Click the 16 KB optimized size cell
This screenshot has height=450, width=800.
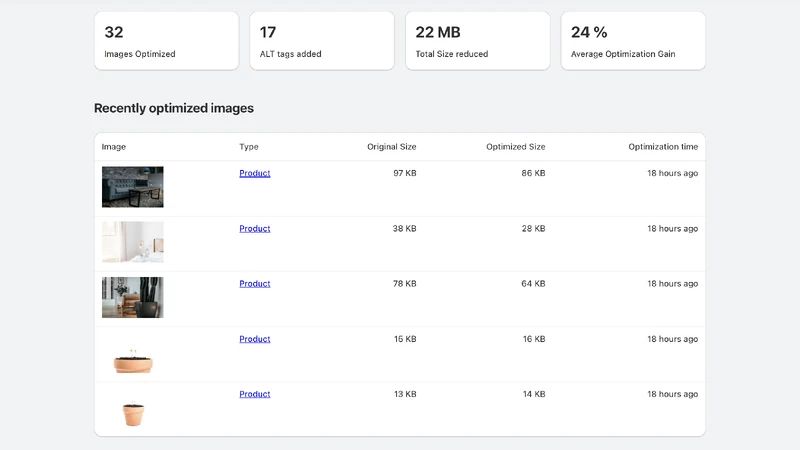coord(534,339)
